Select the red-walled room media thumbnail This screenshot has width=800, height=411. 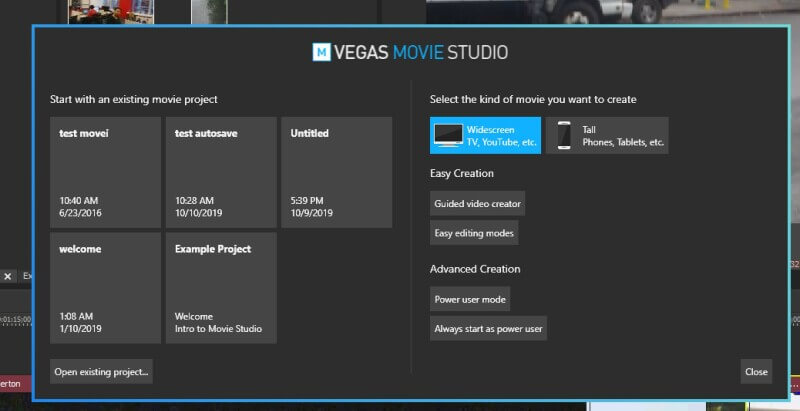pyautogui.click(x=103, y=10)
